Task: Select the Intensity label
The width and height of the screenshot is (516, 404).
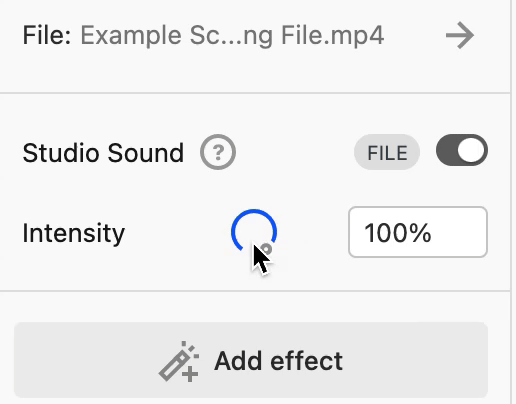Action: coord(74,233)
